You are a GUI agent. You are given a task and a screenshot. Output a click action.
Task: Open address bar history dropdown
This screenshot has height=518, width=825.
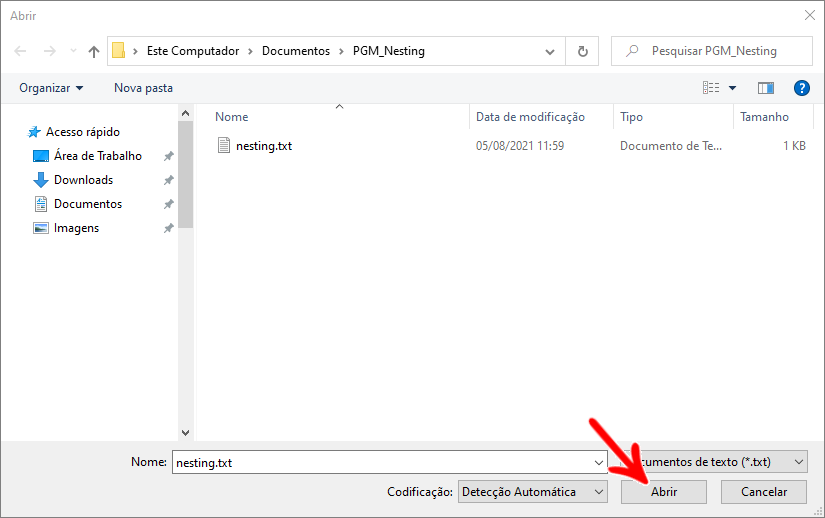point(550,52)
